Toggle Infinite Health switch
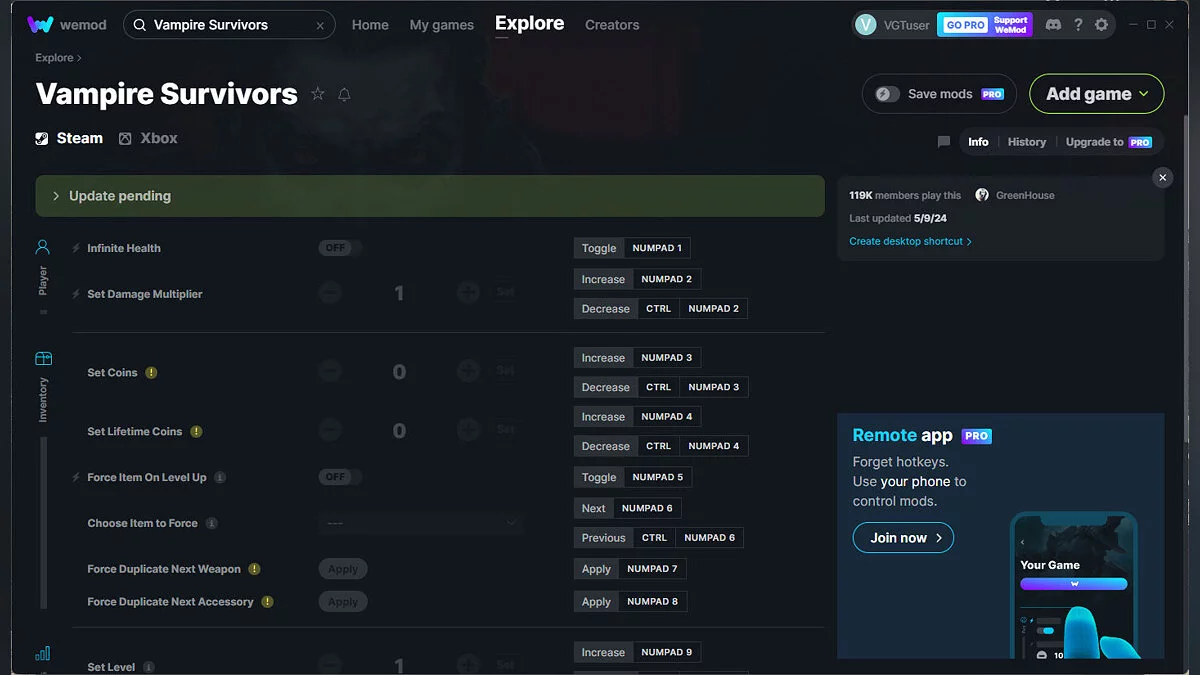 click(339, 248)
